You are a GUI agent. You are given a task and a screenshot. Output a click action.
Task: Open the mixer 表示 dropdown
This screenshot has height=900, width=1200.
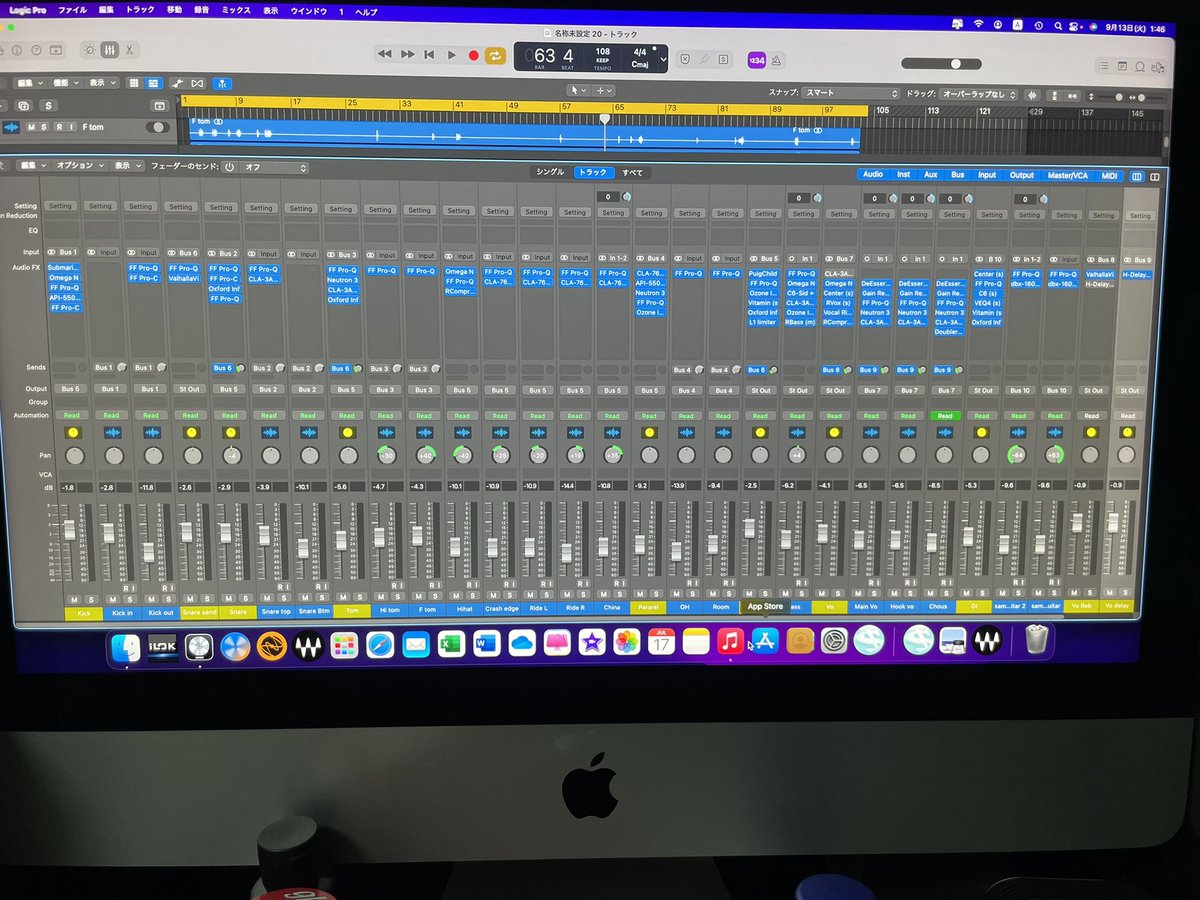tap(126, 165)
